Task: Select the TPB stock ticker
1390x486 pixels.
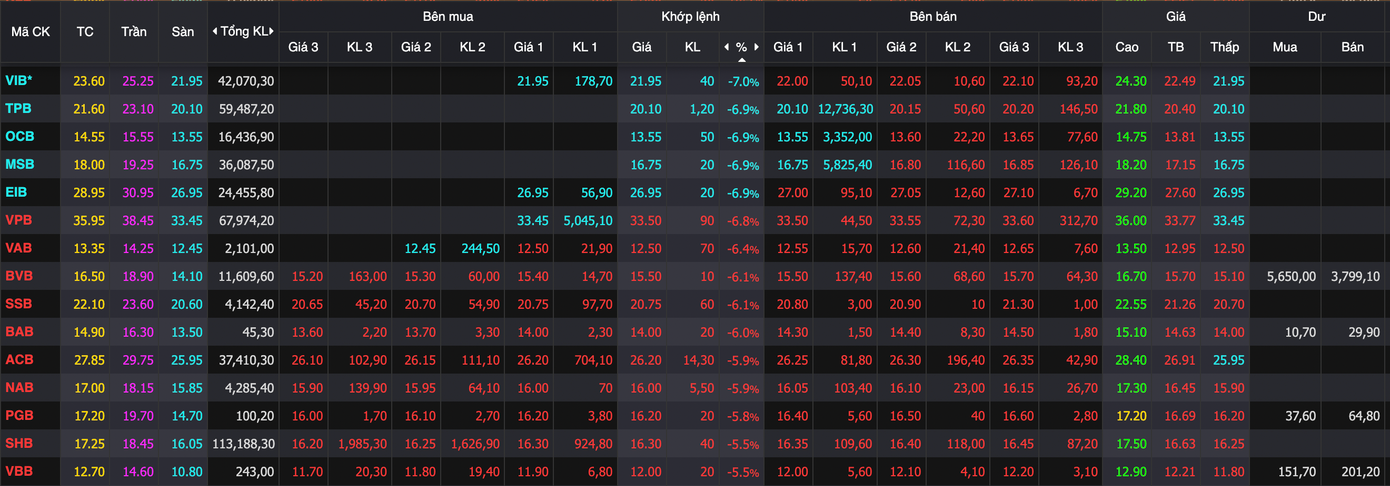Action: (x=19, y=109)
